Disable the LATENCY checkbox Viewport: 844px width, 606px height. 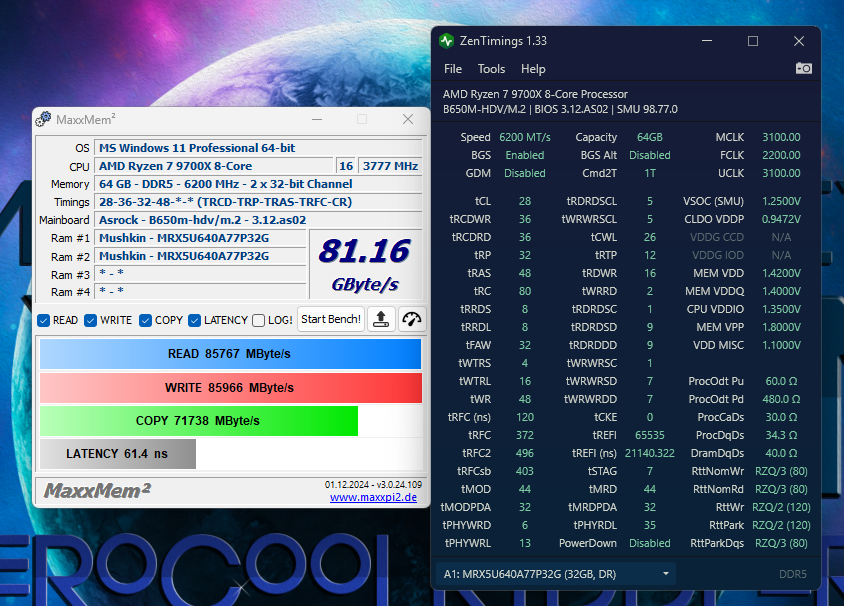pos(194,321)
